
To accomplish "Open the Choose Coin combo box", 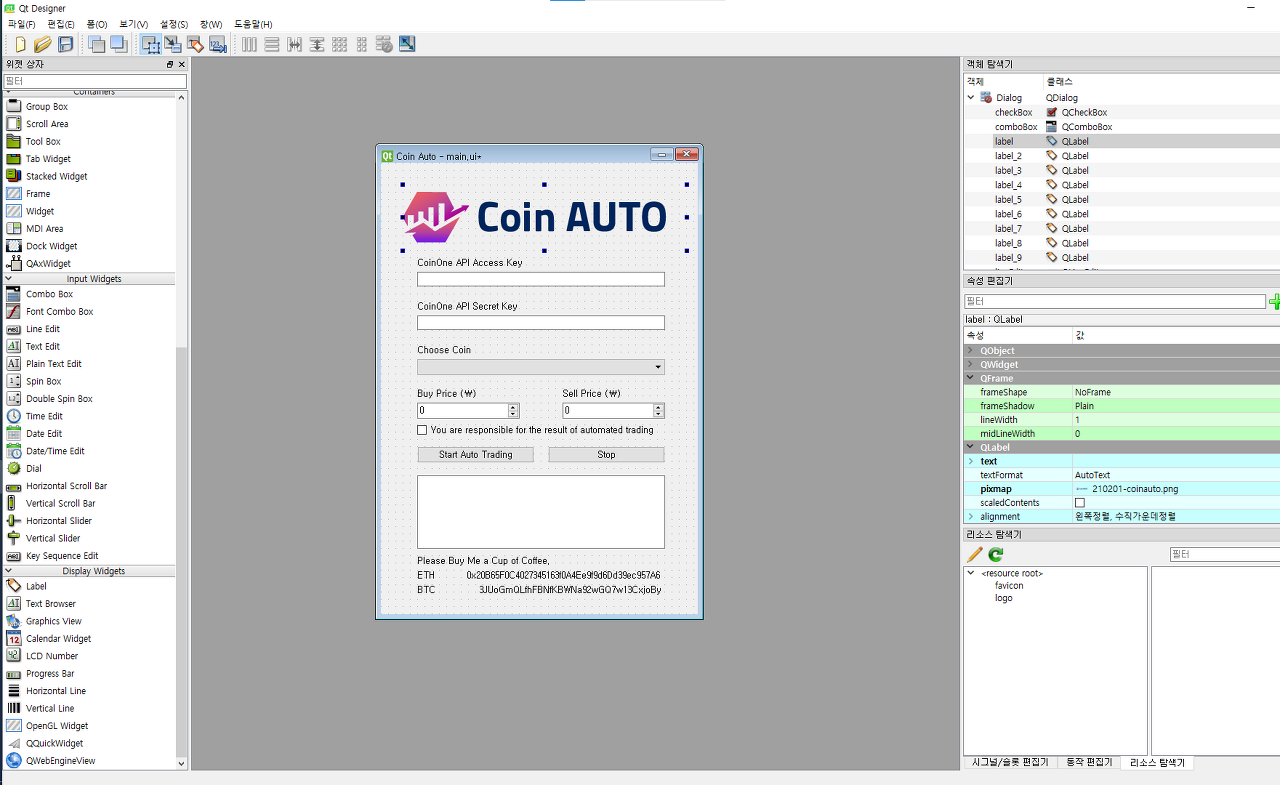I will click(x=541, y=367).
